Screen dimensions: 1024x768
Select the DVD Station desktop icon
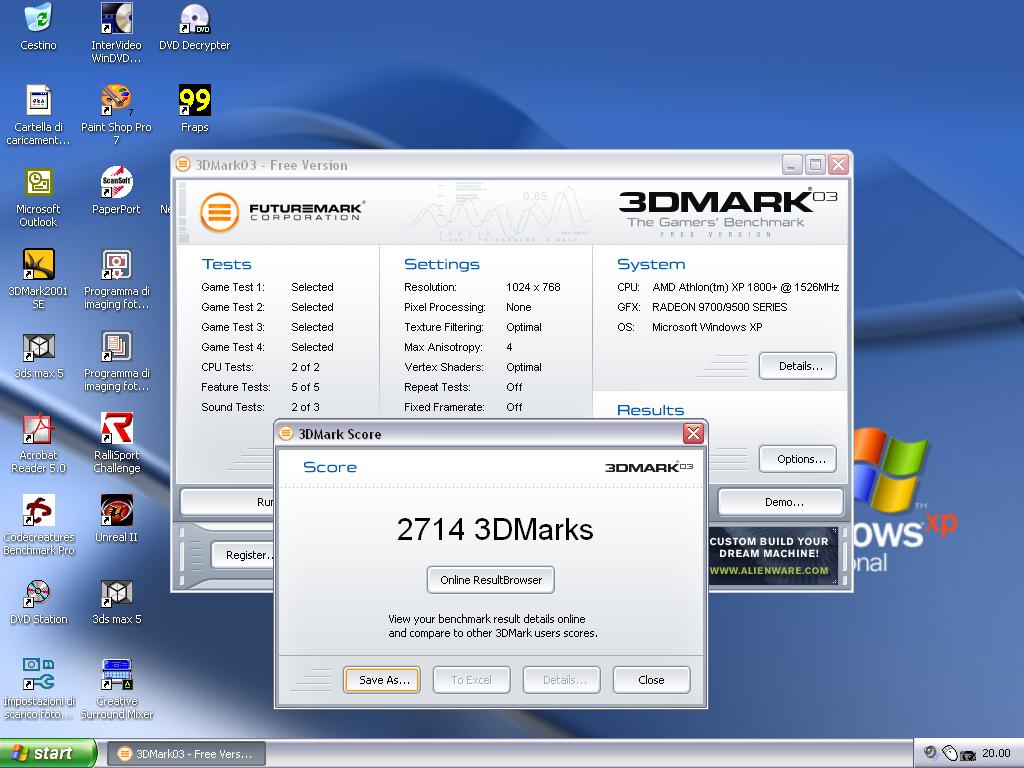[x=38, y=601]
